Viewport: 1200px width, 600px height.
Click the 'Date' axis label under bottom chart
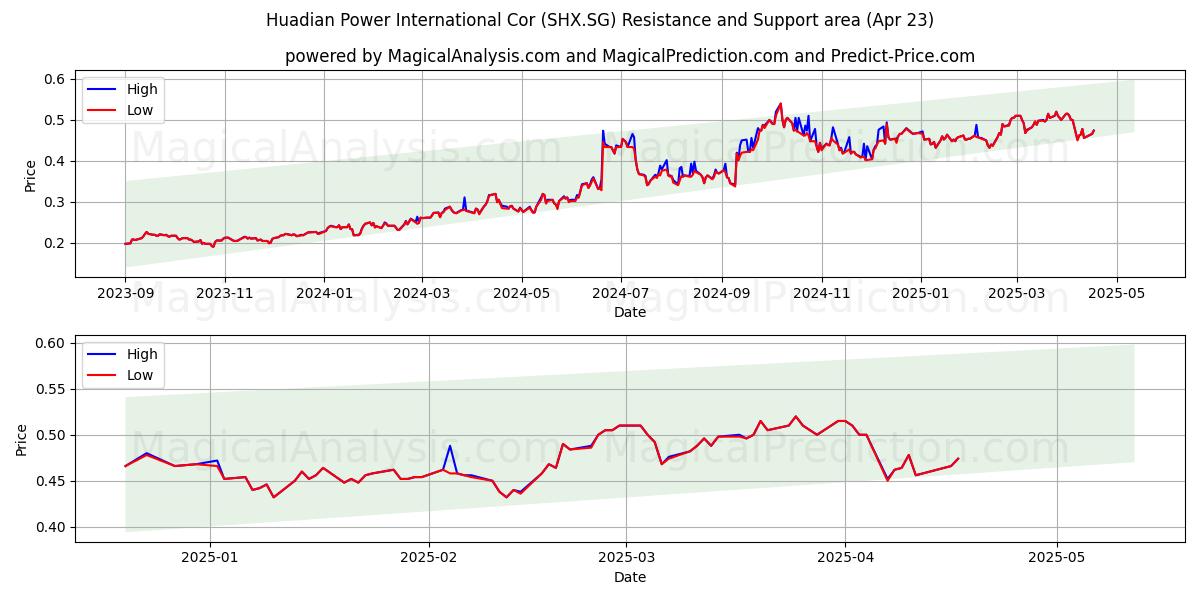[630, 577]
